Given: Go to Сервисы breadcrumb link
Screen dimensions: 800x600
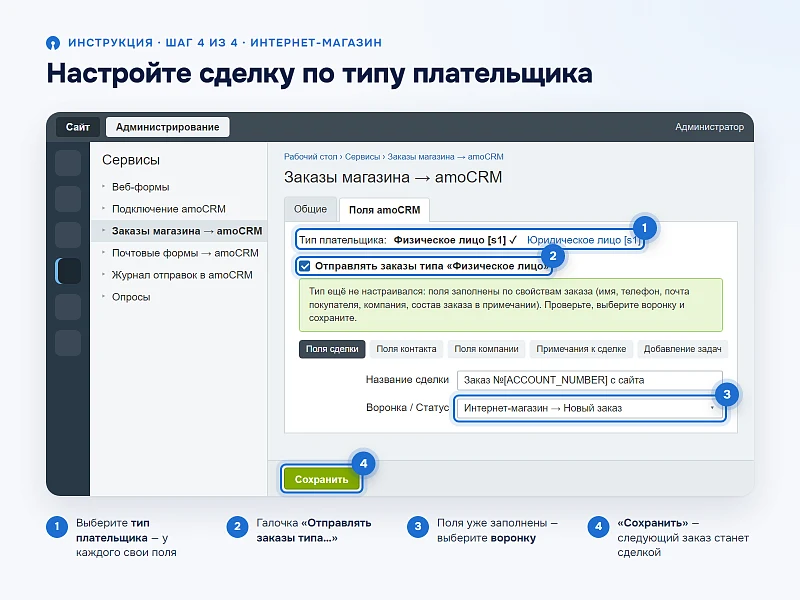Looking at the screenshot, I should [362, 157].
